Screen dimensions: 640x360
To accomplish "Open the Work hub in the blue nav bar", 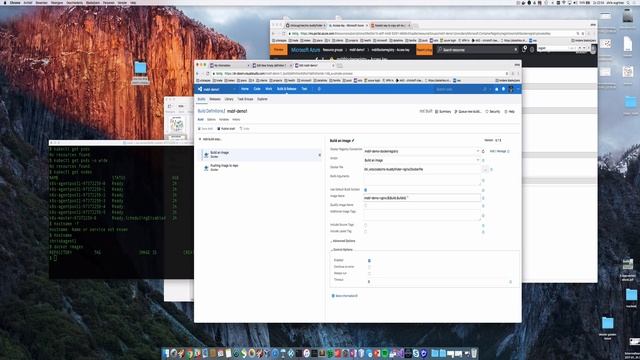I will (269, 89).
